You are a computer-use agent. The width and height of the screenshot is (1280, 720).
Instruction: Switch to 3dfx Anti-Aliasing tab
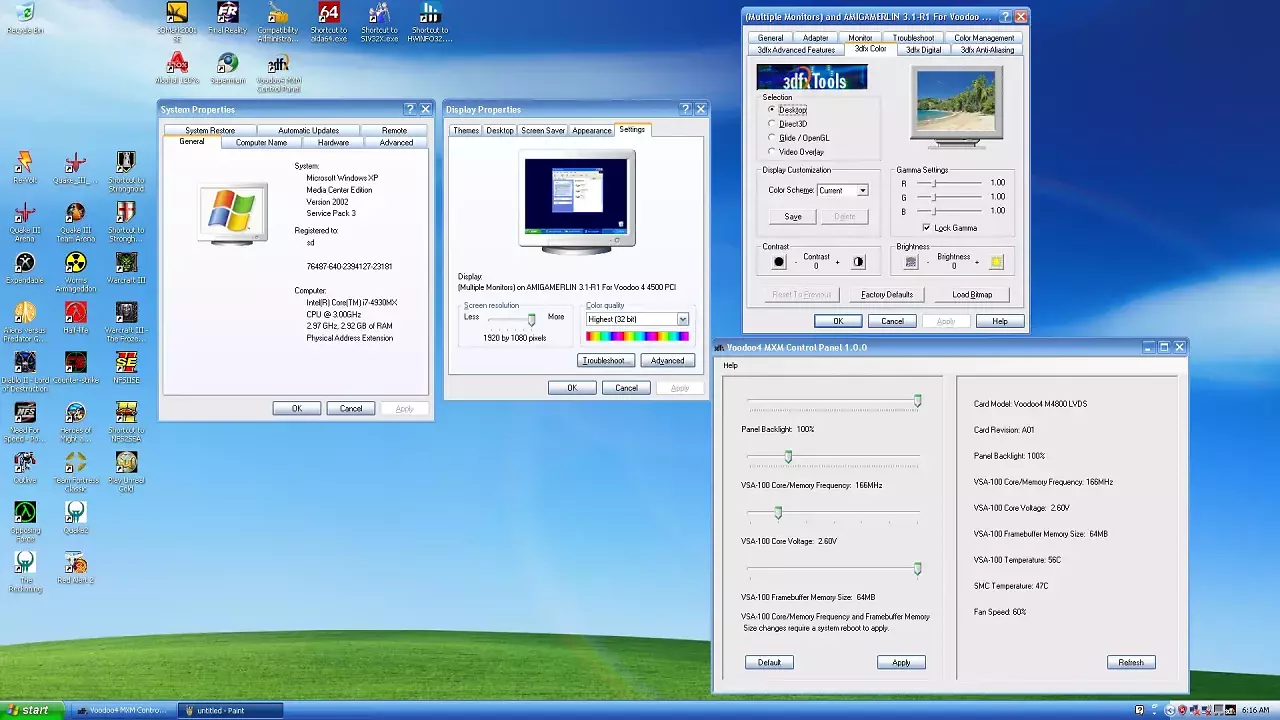pyautogui.click(x=987, y=49)
